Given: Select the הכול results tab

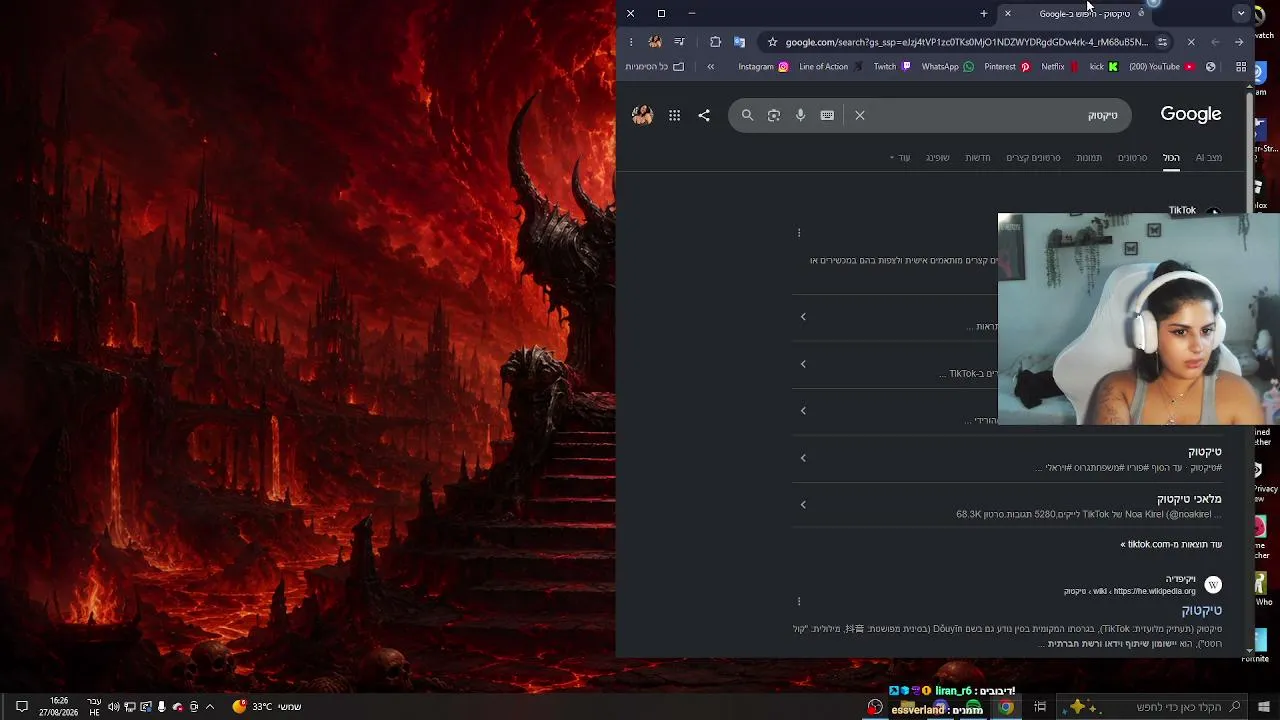Looking at the screenshot, I should click(1171, 157).
